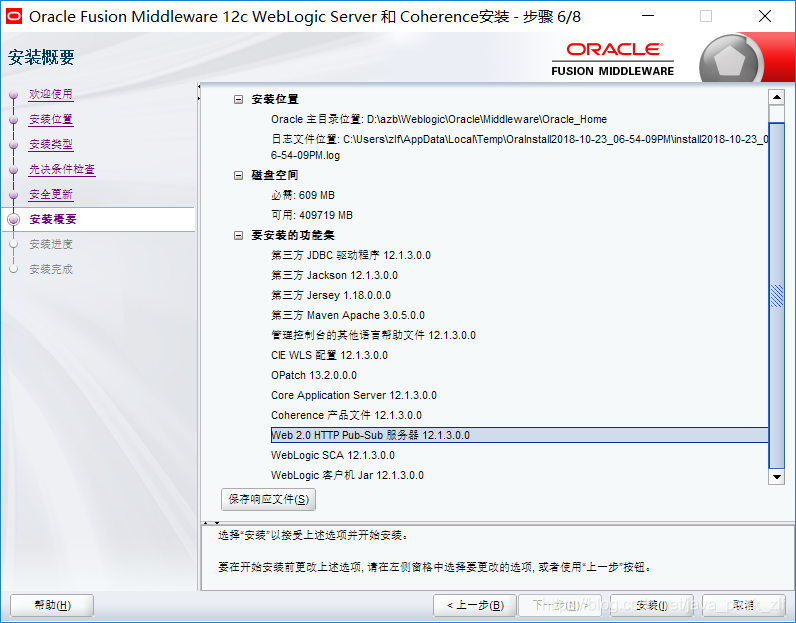
Task: Select OPatch 13.2.0.0.0 row
Action: [314, 375]
